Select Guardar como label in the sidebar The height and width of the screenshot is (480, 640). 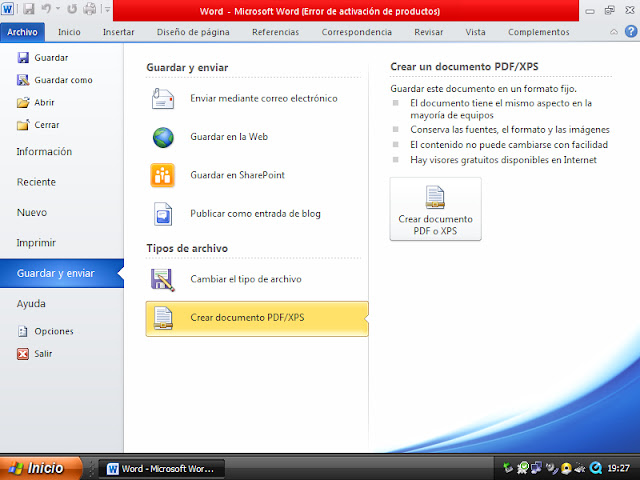point(63,80)
